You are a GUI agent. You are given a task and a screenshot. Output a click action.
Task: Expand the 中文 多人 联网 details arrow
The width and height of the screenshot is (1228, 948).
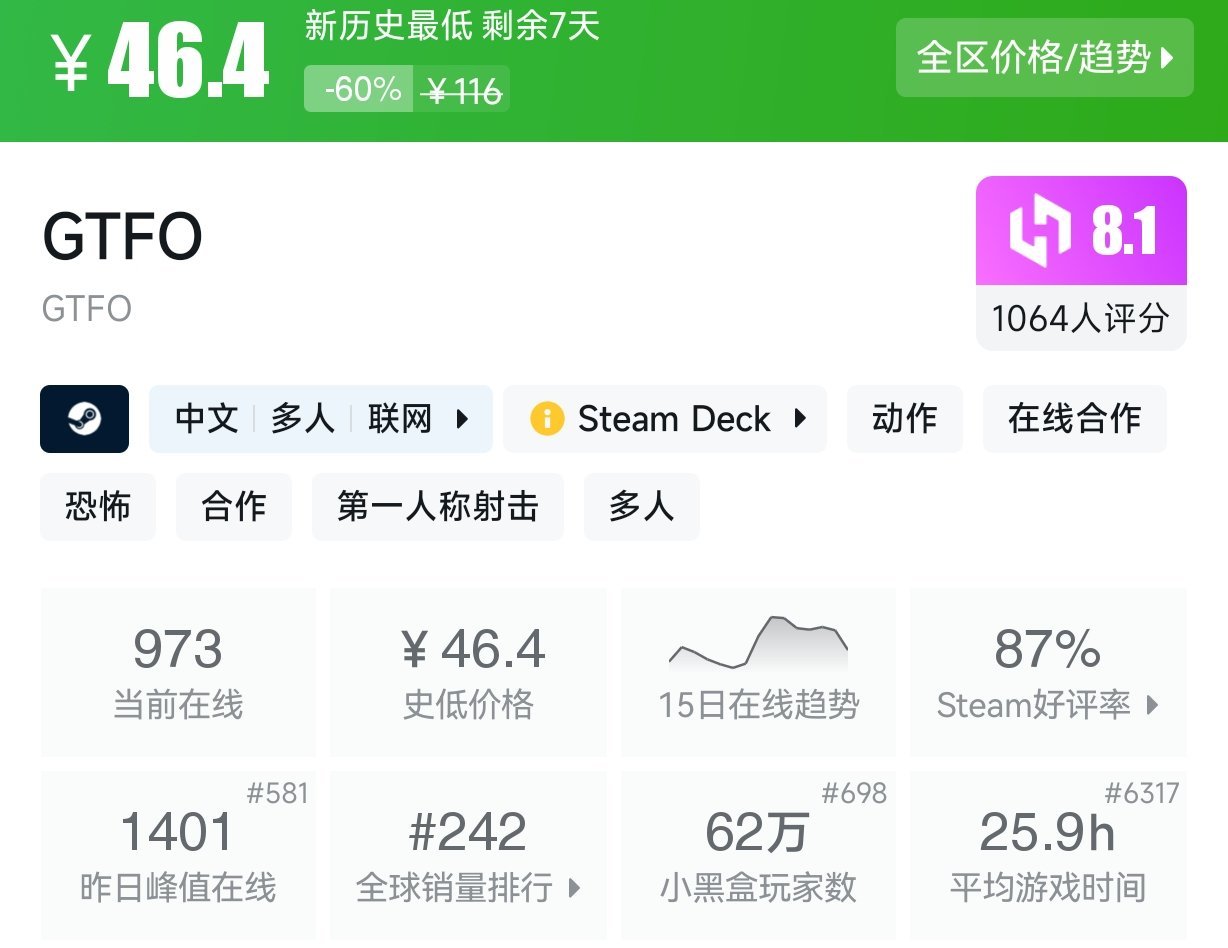tap(462, 419)
